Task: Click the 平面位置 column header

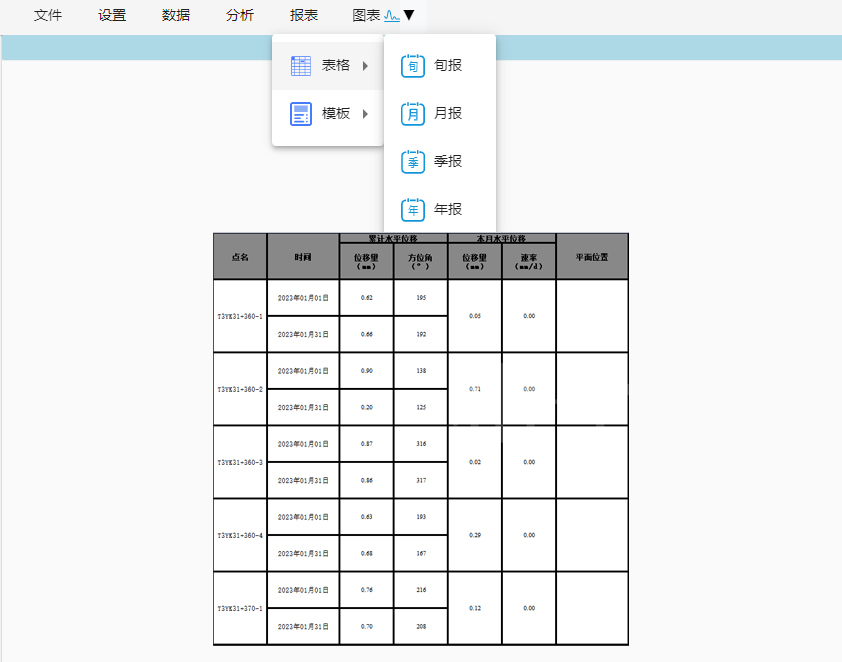Action: click(592, 257)
